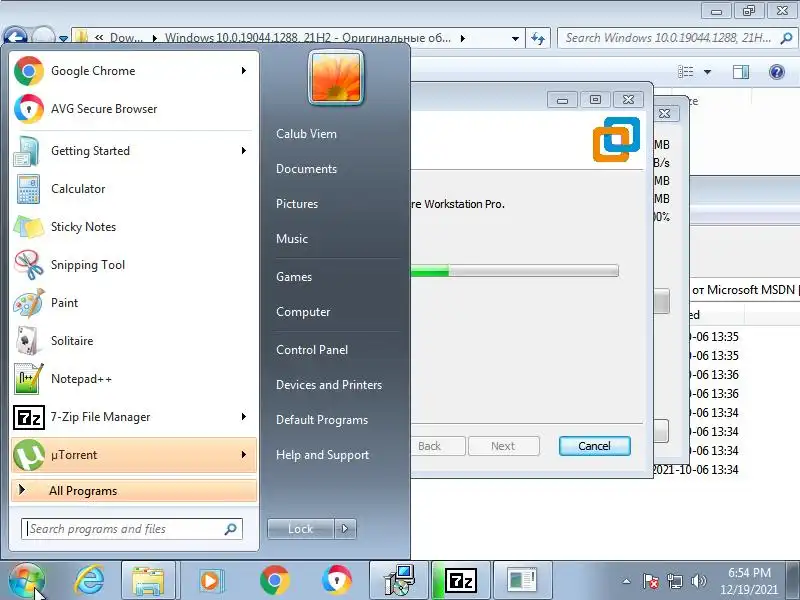Open shutdown options arrow beside Lock
This screenshot has height=600, width=800.
click(x=345, y=529)
